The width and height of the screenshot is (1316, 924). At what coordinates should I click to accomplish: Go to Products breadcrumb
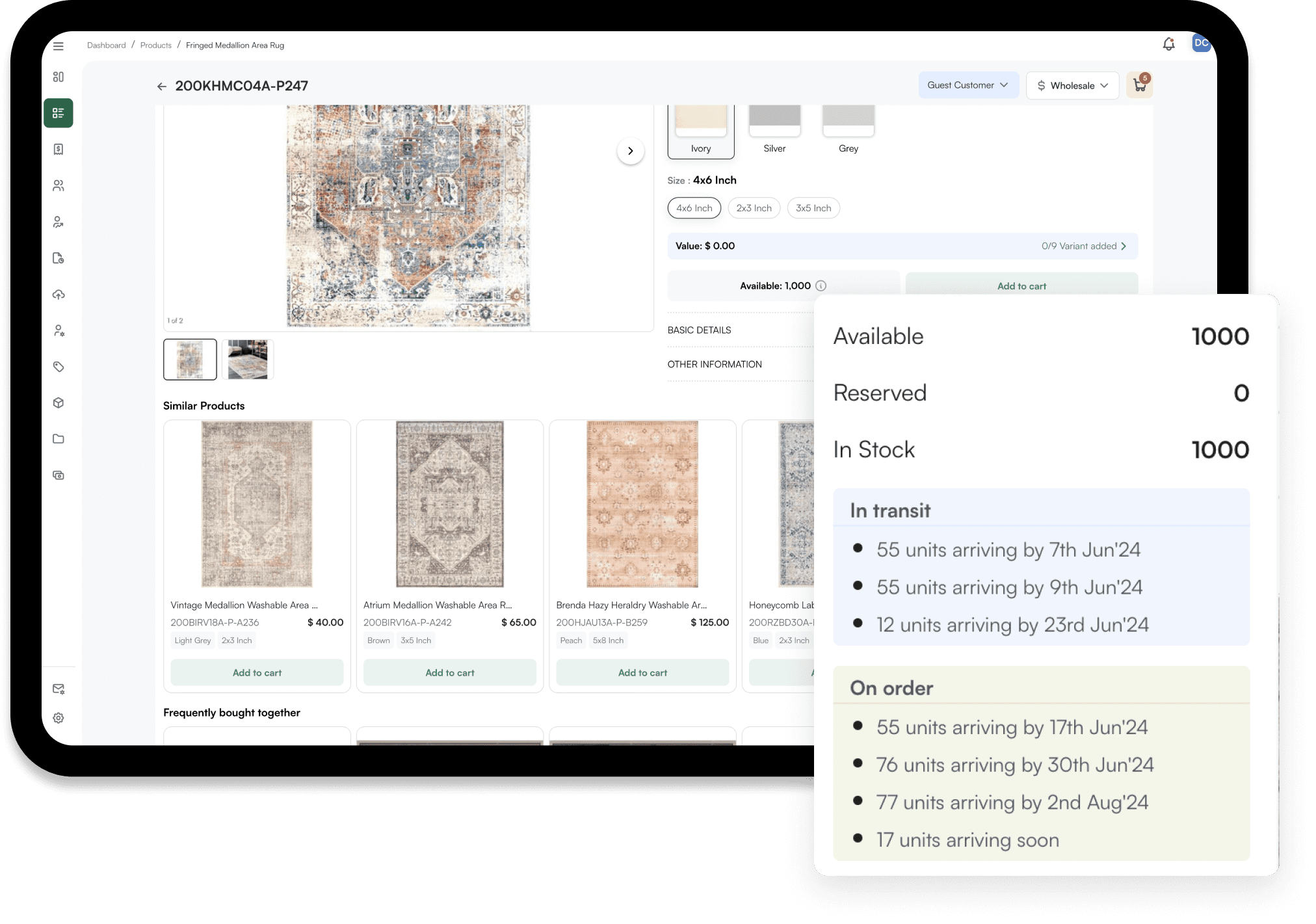tap(155, 46)
